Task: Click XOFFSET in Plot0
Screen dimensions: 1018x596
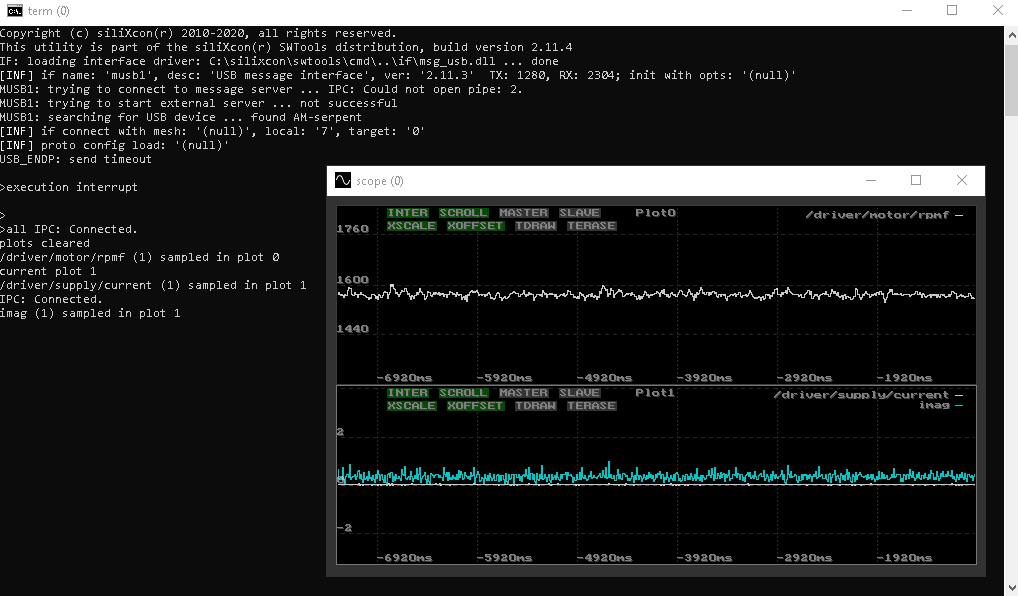Action: (x=475, y=226)
